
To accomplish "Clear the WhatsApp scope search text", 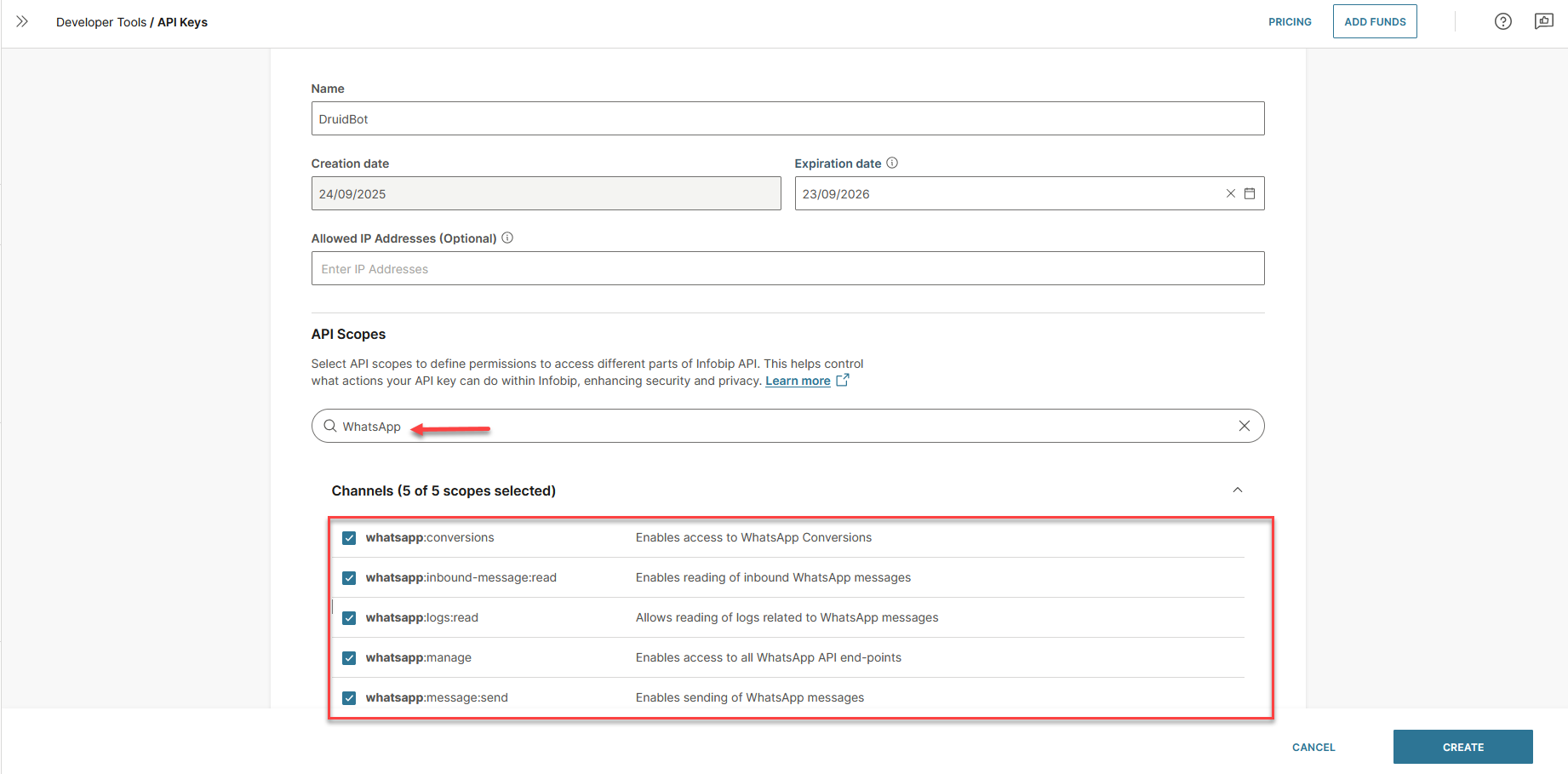I will point(1244,426).
